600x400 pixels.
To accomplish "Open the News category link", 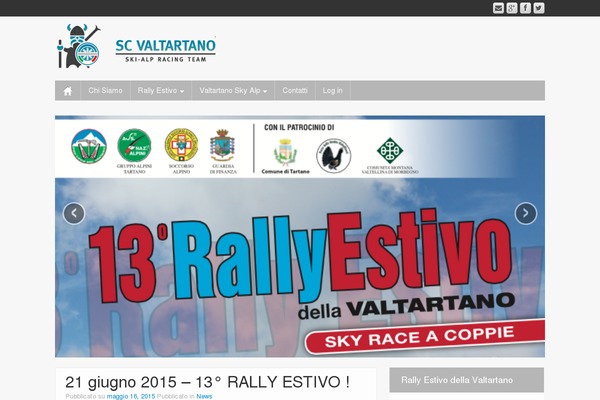I will [x=204, y=396].
